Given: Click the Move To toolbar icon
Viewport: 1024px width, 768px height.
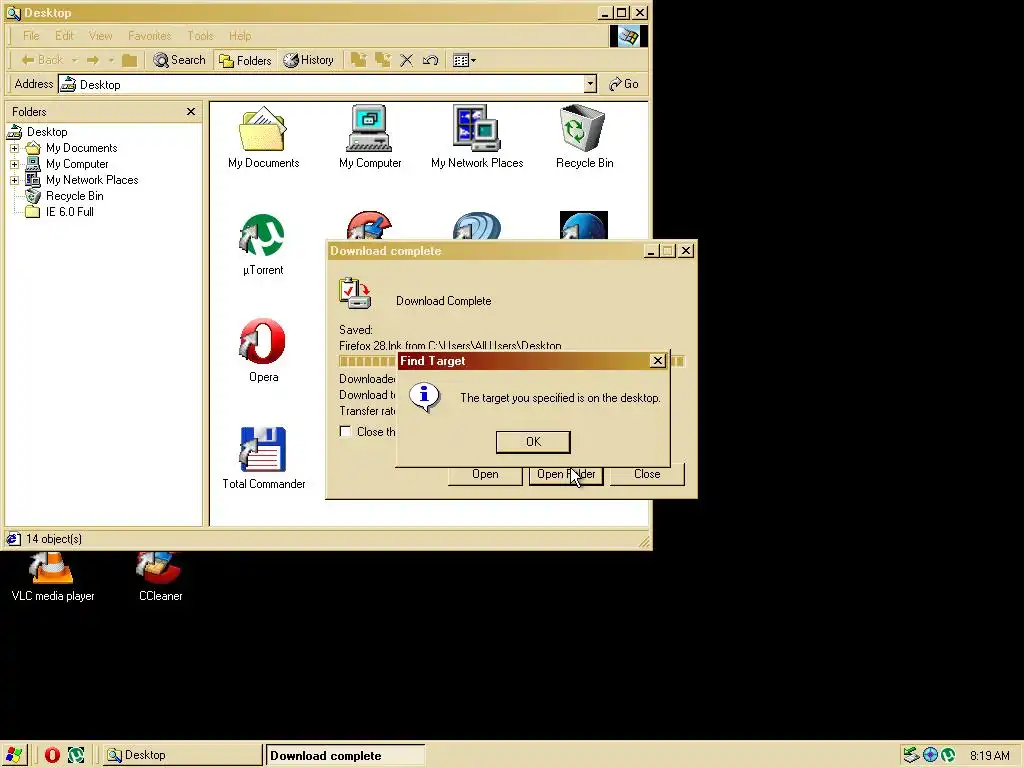Looking at the screenshot, I should click(358, 60).
